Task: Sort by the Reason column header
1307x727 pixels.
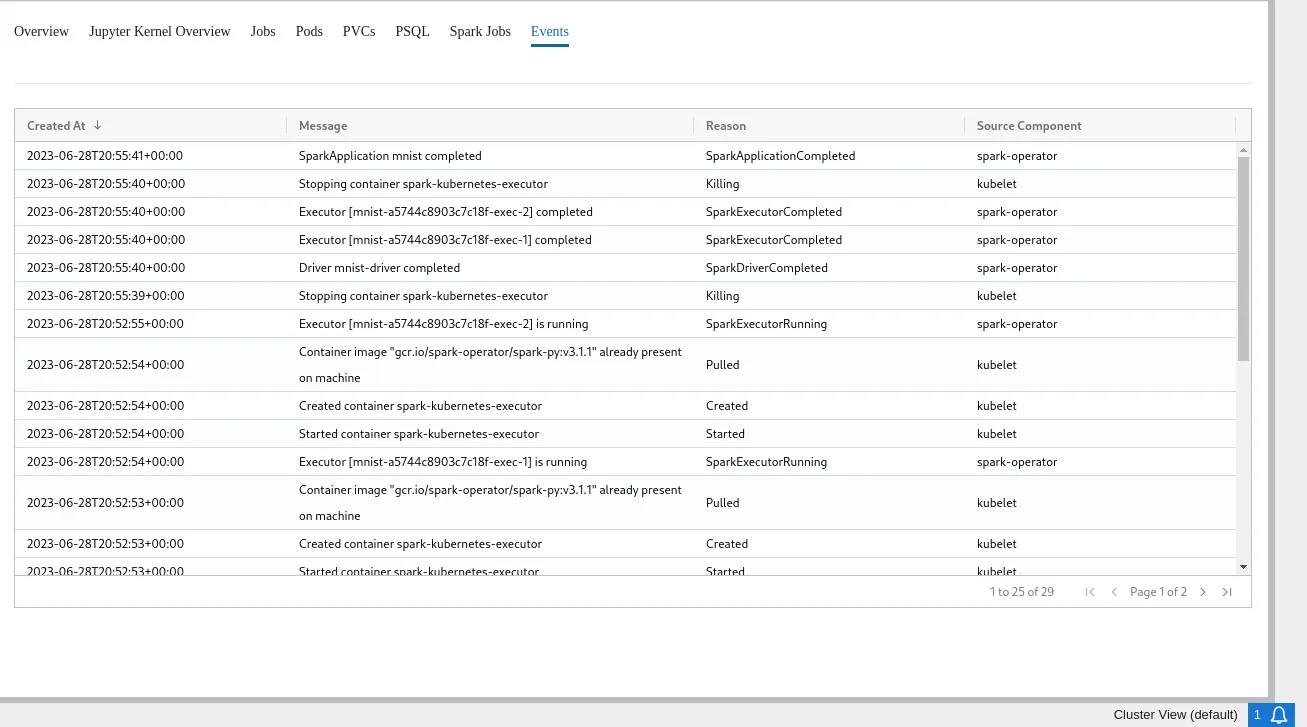Action: 726,126
